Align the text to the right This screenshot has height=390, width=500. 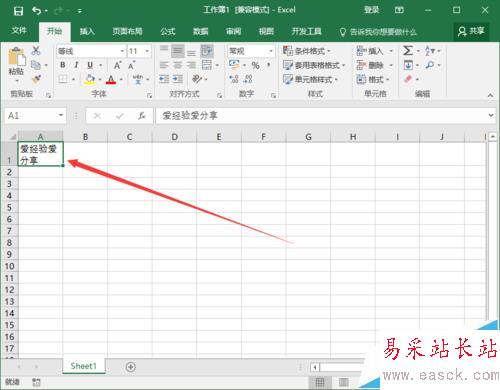[191, 65]
